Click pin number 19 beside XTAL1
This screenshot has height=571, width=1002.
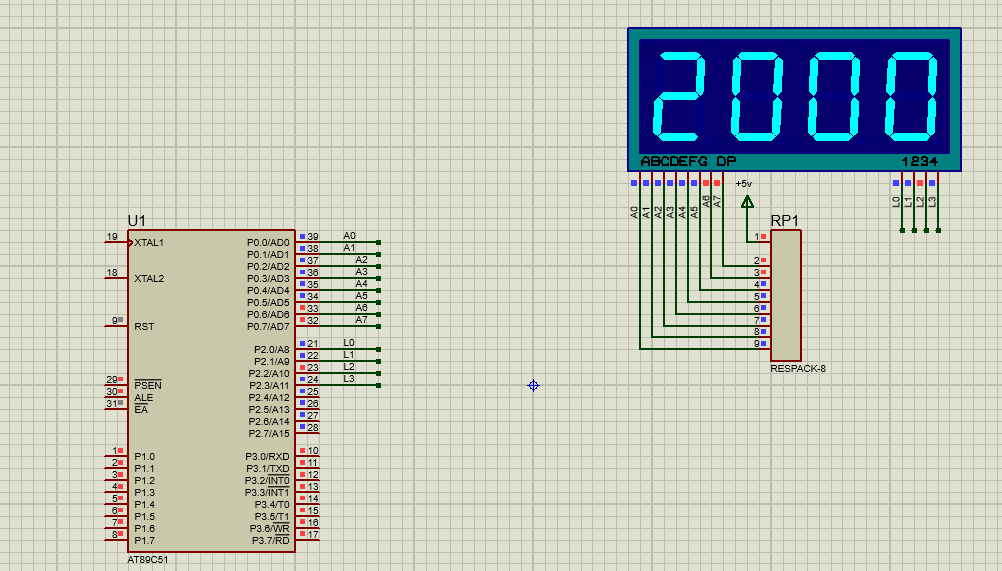(x=112, y=236)
